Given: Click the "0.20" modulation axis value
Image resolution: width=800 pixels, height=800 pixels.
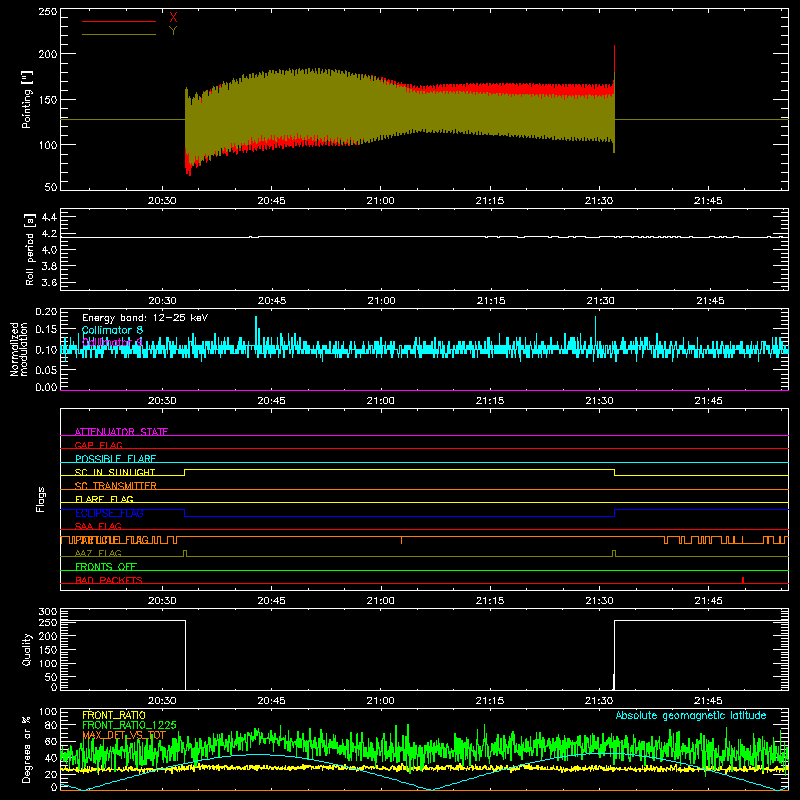Looking at the screenshot, I should pyautogui.click(x=46, y=312).
